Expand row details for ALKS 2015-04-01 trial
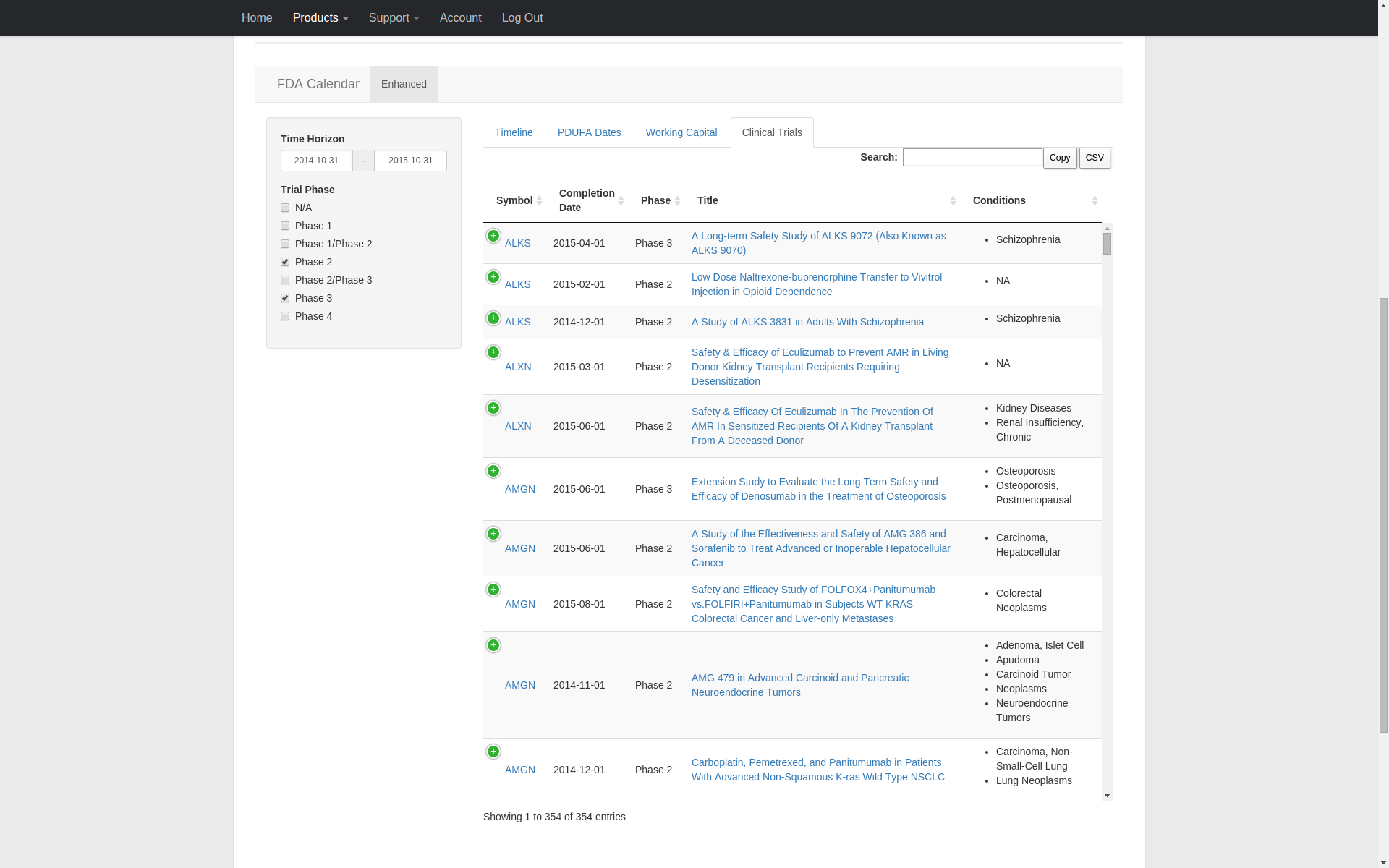 (493, 236)
